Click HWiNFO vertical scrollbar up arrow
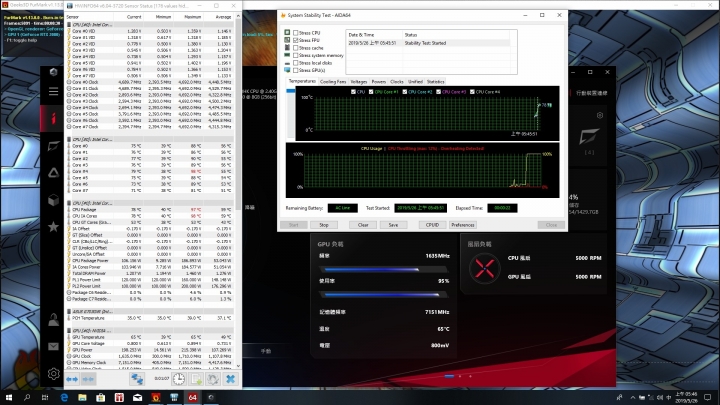720x405 pixels. 238,17
